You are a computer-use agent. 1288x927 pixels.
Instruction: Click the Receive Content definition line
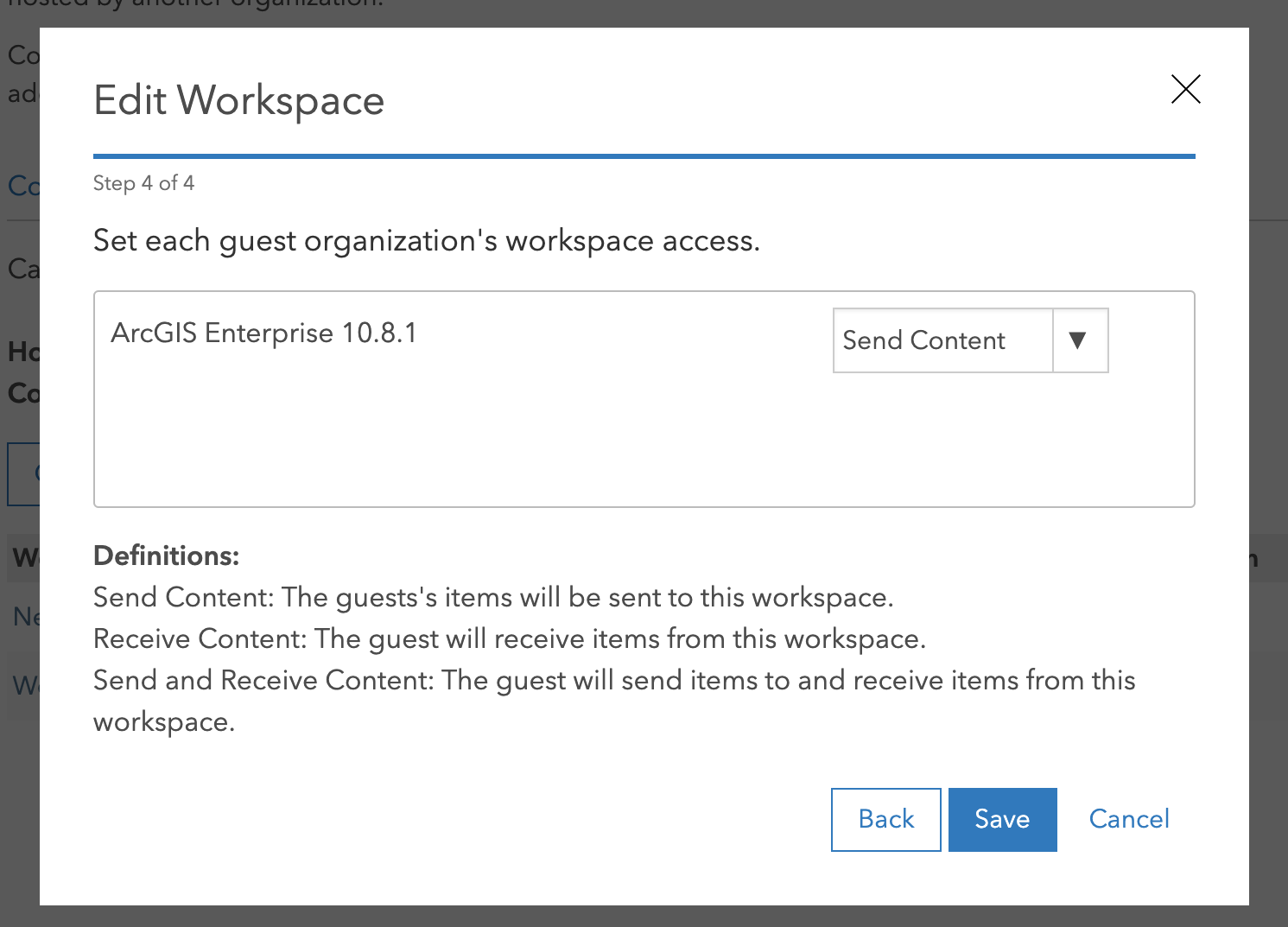509,638
